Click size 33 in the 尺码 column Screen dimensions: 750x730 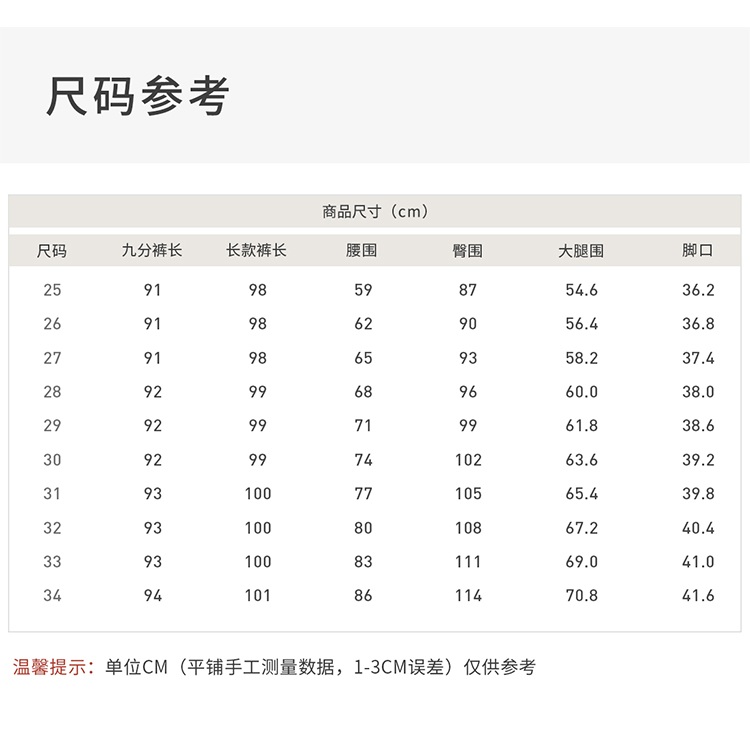(x=52, y=562)
